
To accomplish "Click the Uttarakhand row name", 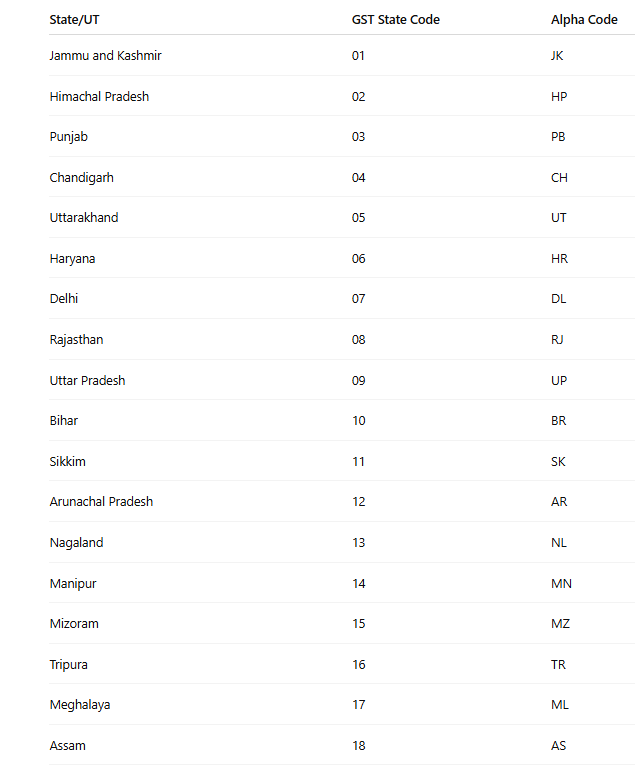I will pyautogui.click(x=84, y=218).
